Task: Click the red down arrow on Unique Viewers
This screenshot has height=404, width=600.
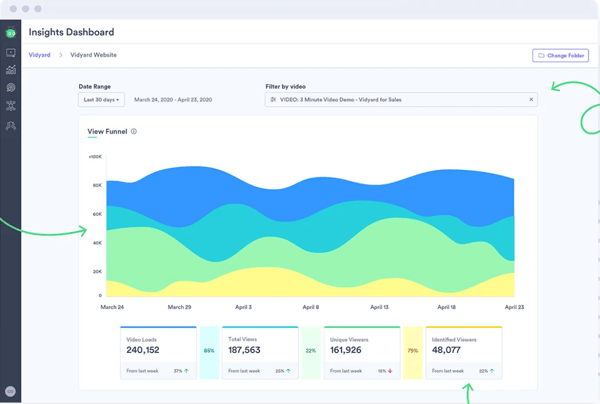Action: [390, 371]
